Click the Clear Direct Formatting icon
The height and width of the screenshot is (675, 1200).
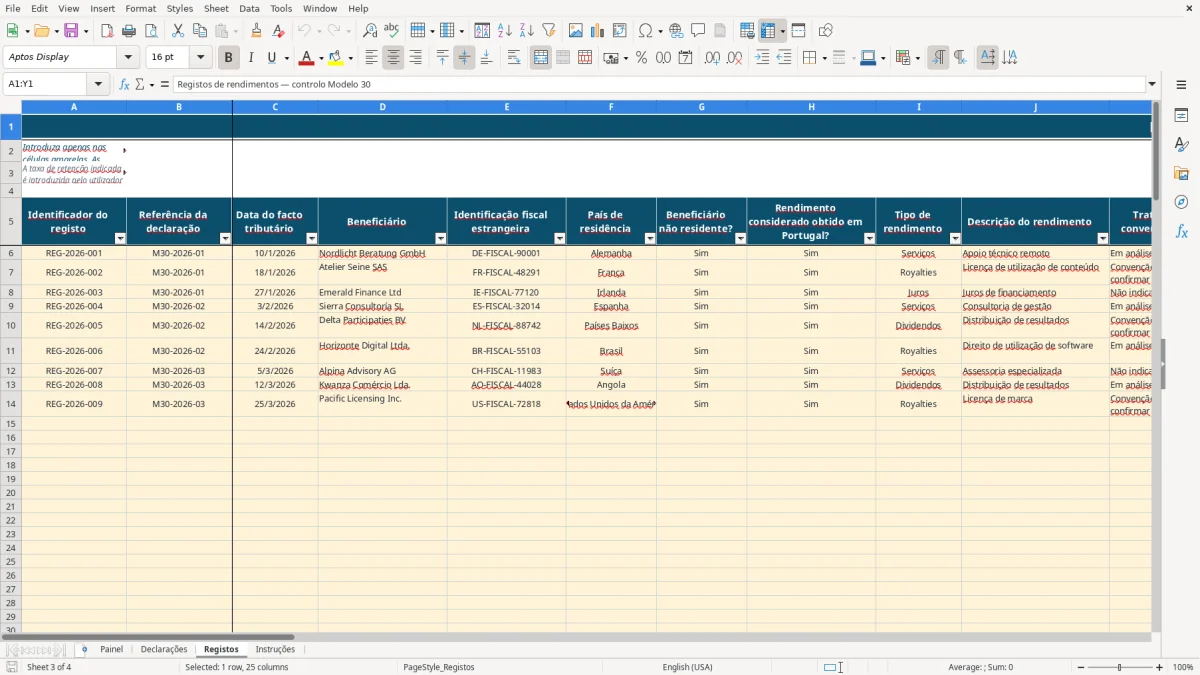click(279, 31)
